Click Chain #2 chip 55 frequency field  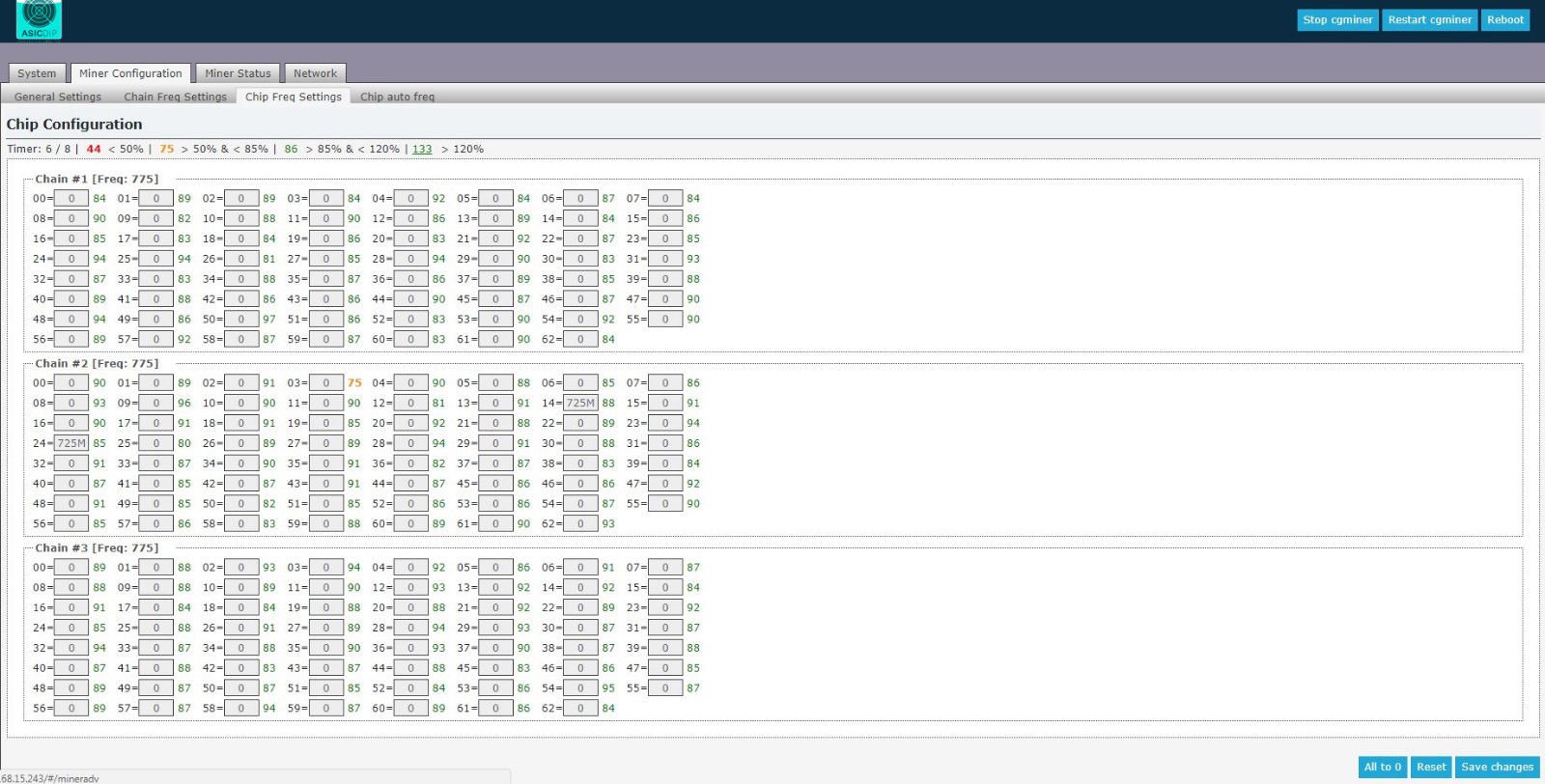[665, 503]
